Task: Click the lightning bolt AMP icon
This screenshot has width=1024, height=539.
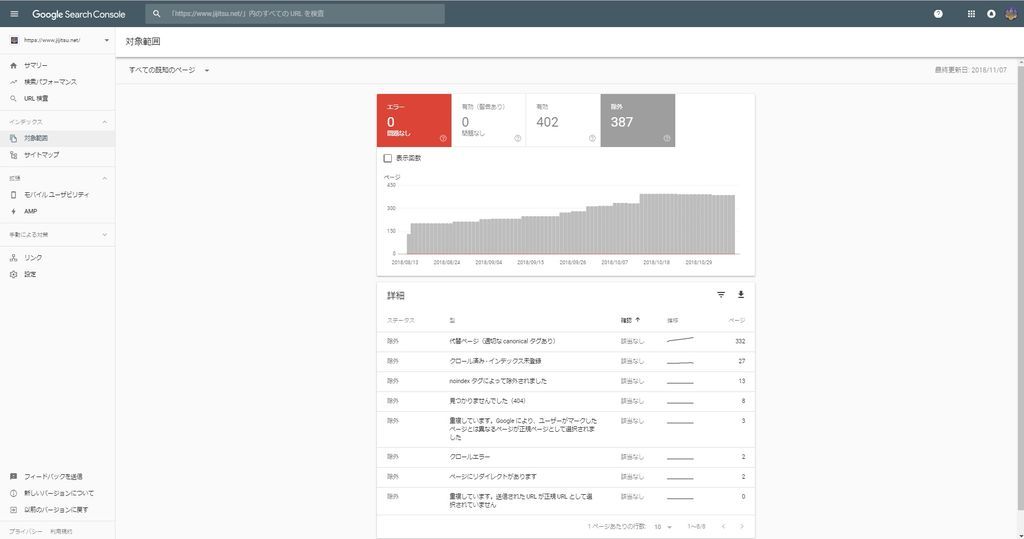Action: point(13,212)
